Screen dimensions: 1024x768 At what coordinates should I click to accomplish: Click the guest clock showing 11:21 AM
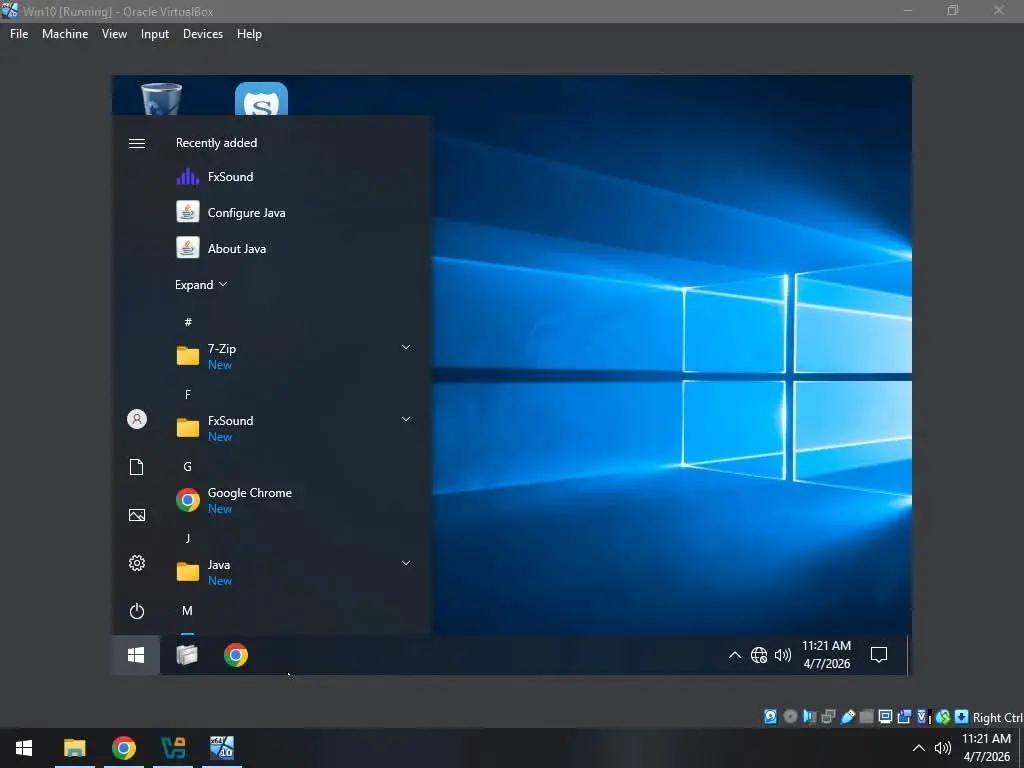click(826, 654)
